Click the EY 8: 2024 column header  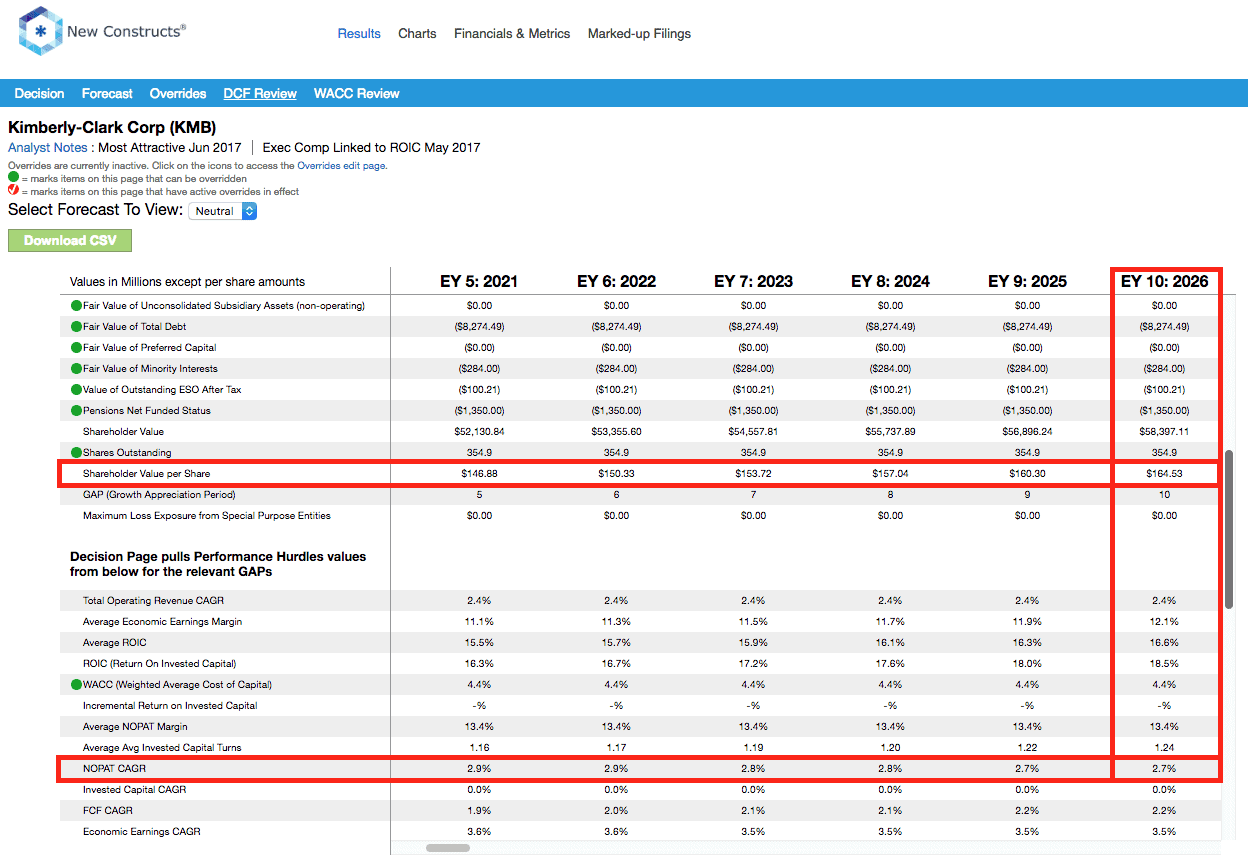(x=890, y=281)
